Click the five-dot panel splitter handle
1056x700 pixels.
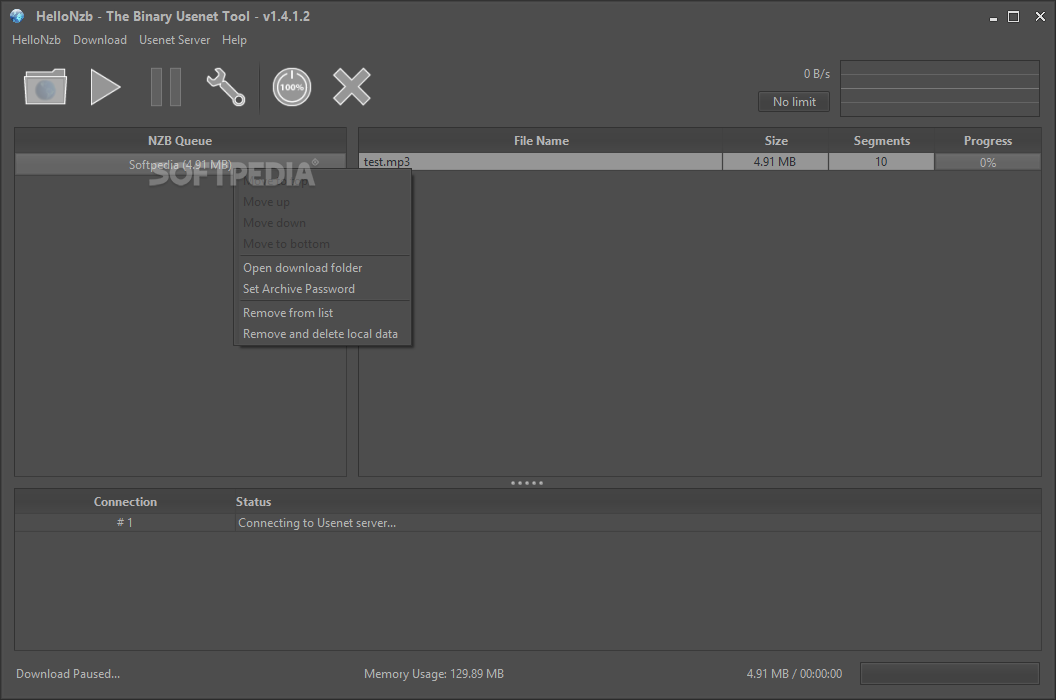tap(527, 483)
